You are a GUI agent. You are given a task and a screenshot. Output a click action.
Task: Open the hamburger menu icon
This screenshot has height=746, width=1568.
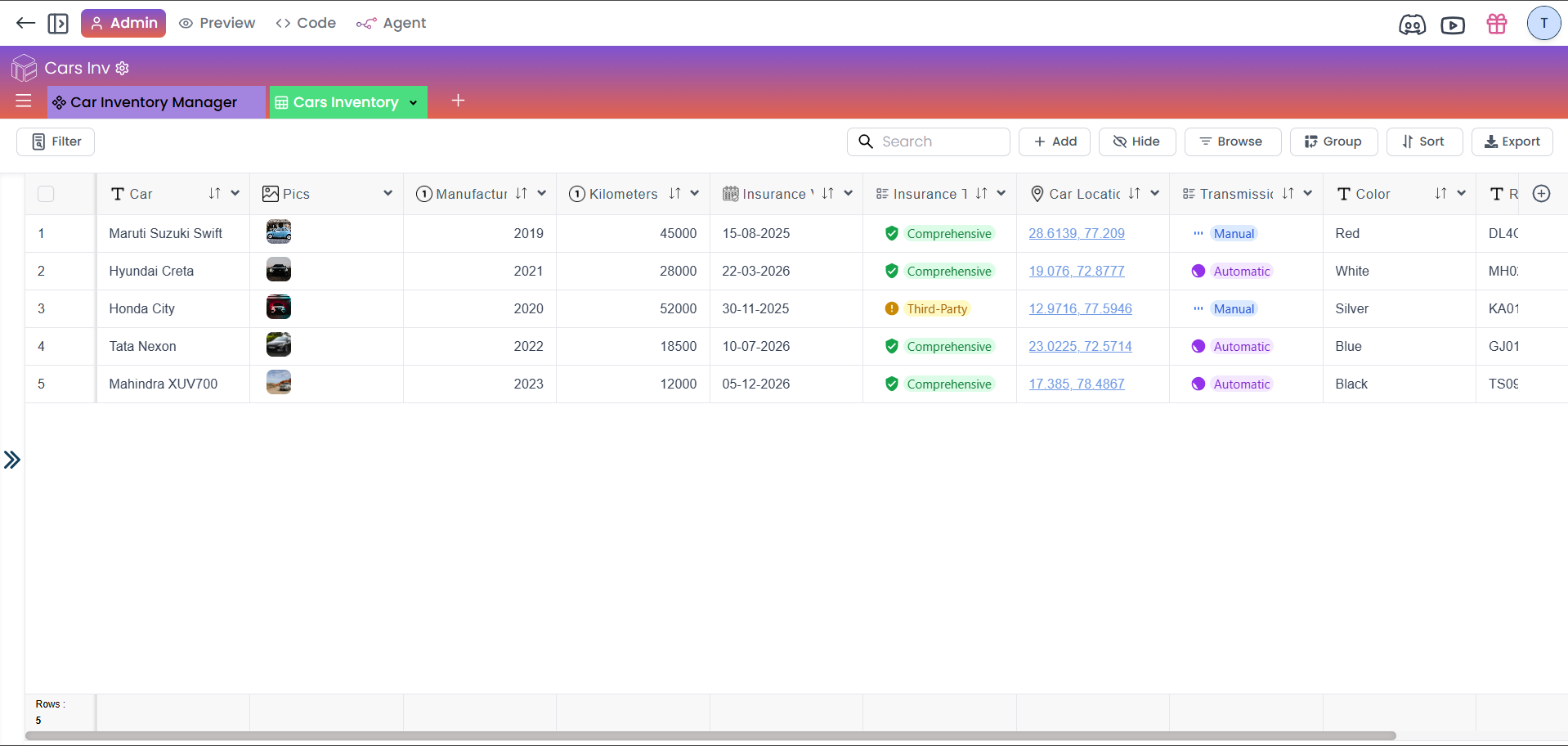pos(24,101)
